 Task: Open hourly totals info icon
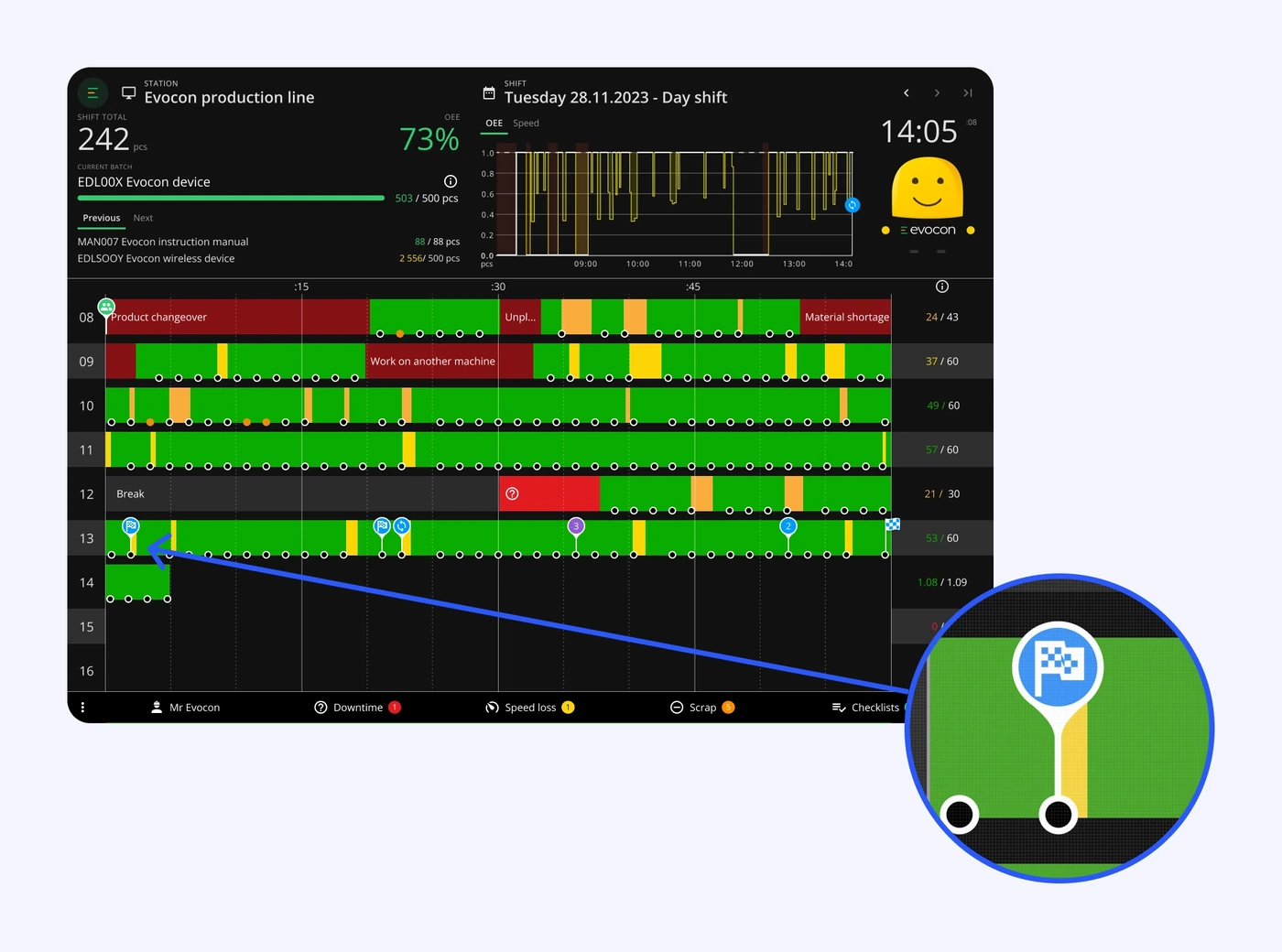pos(942,287)
